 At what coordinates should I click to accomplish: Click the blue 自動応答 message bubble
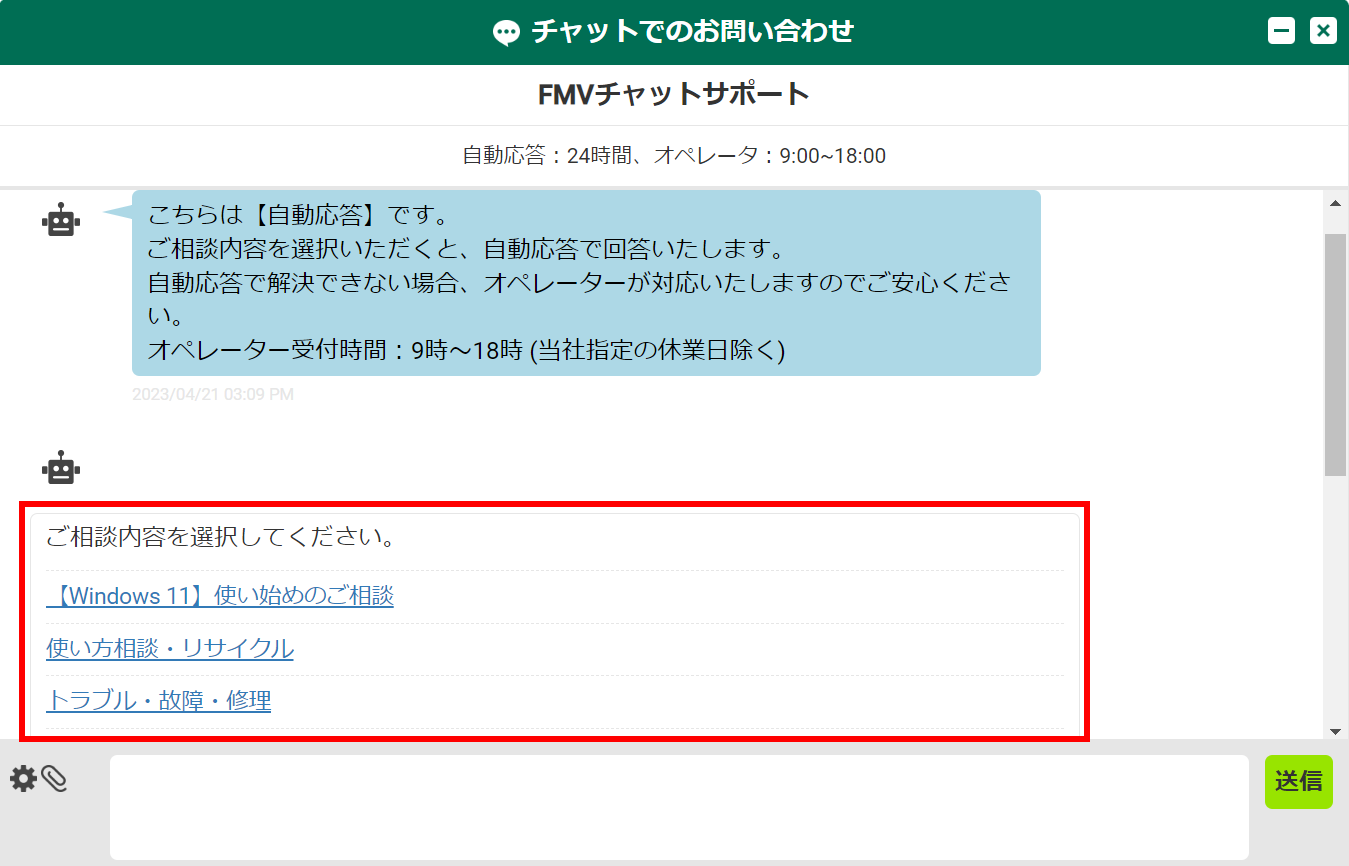tap(586, 283)
